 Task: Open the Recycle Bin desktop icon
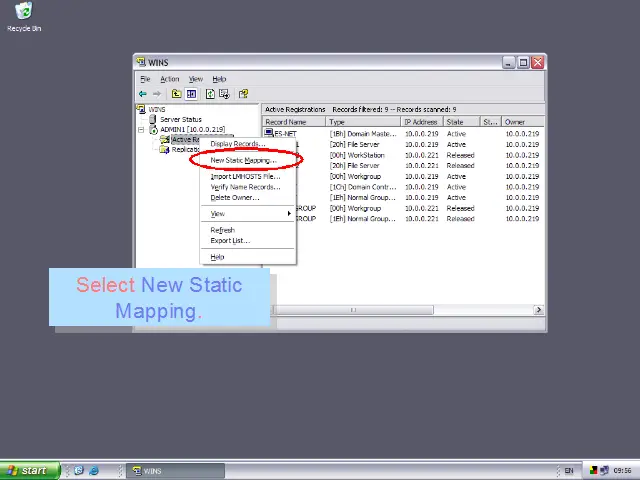(24, 16)
